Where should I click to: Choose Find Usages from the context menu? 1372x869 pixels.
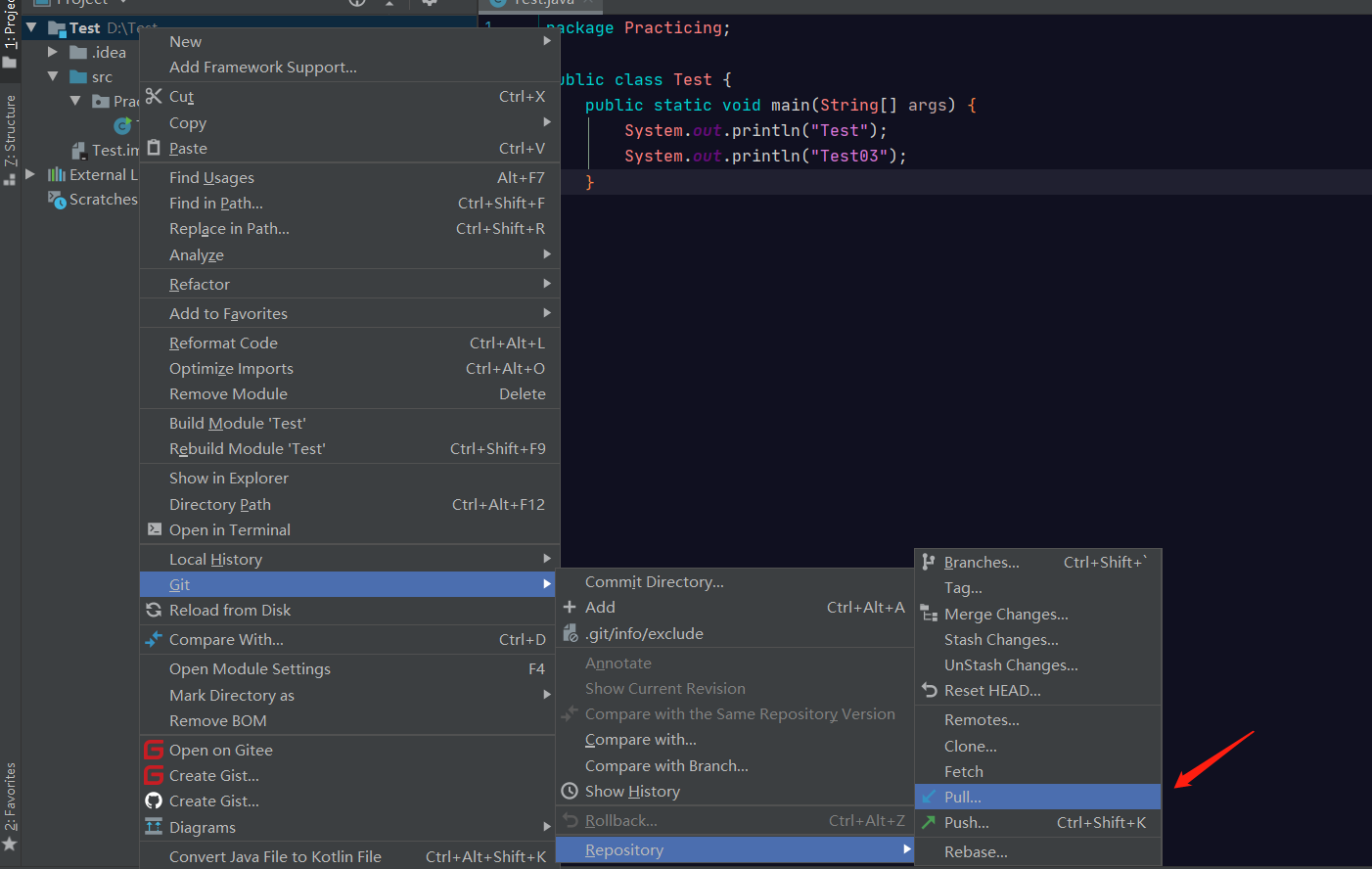349,177
